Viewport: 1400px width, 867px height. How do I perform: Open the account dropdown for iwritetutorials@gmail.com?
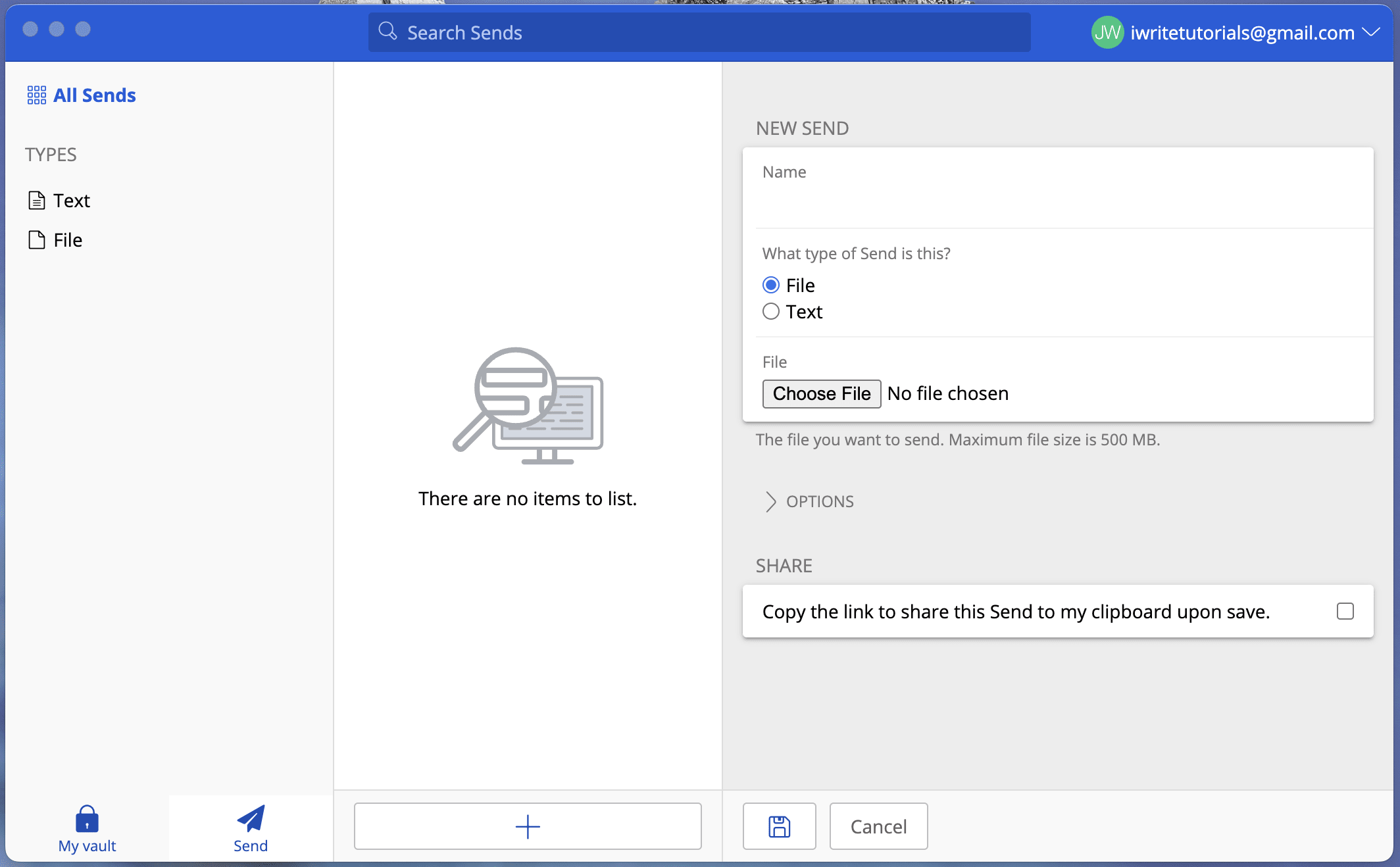1373,32
